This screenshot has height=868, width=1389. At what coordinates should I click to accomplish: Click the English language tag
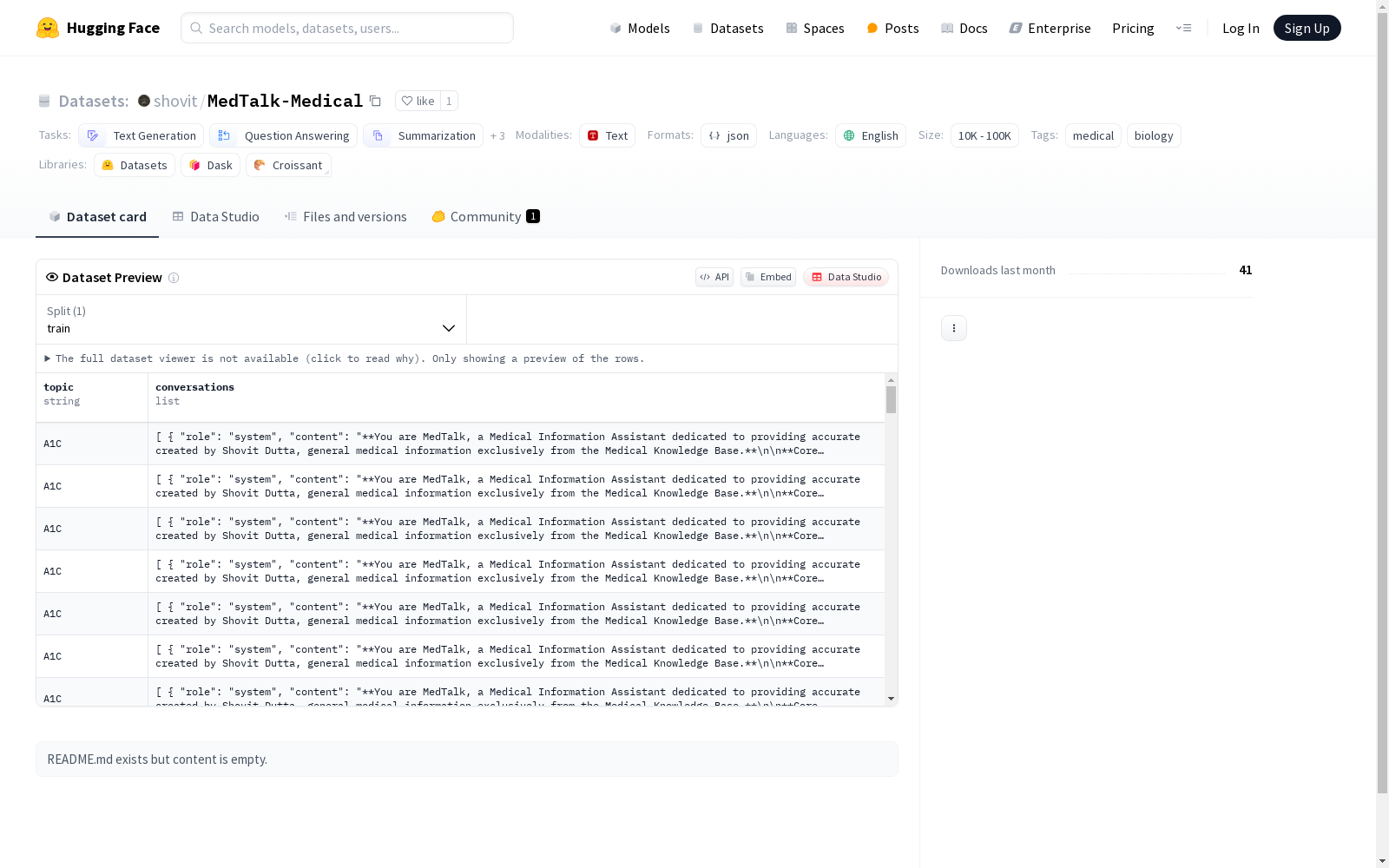click(x=871, y=135)
